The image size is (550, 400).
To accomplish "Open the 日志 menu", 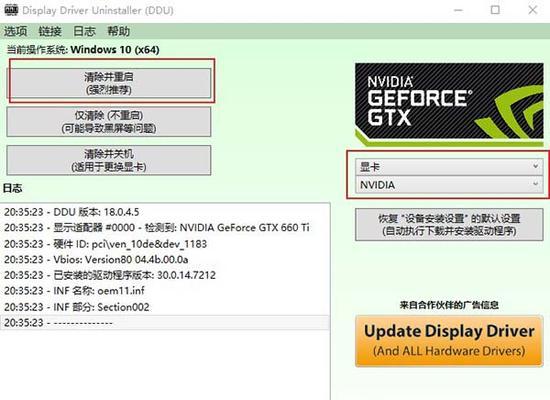I will (x=84, y=31).
